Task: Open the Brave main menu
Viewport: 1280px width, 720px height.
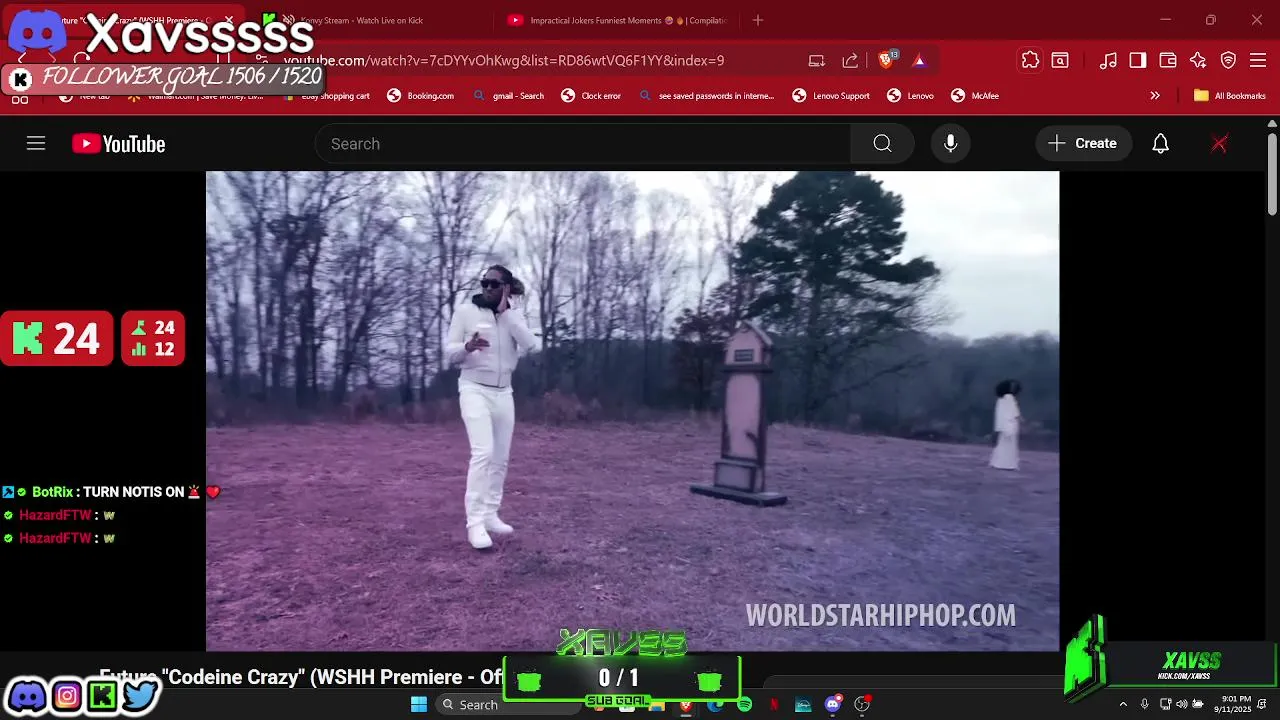Action: click(x=1259, y=61)
